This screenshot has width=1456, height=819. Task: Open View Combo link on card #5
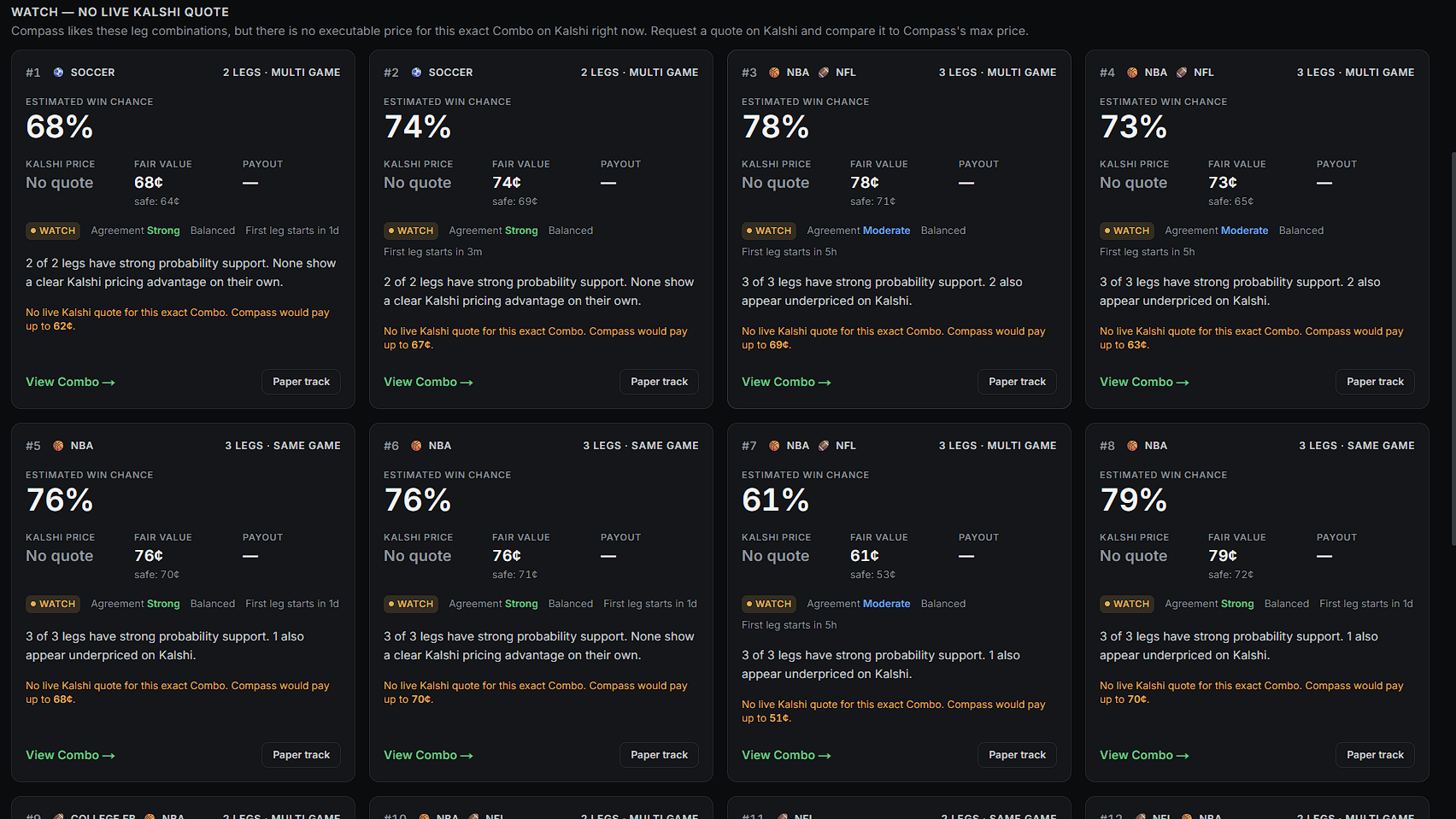click(70, 755)
